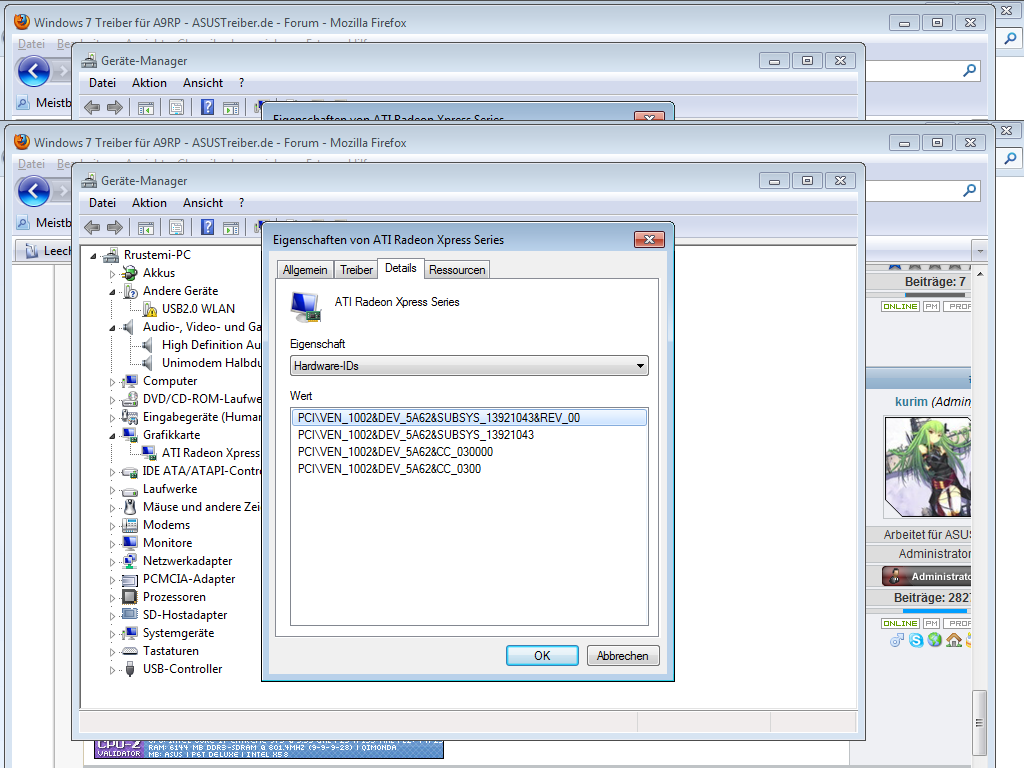Open kurim's profile name link
This screenshot has height=768, width=1024.
911,402
